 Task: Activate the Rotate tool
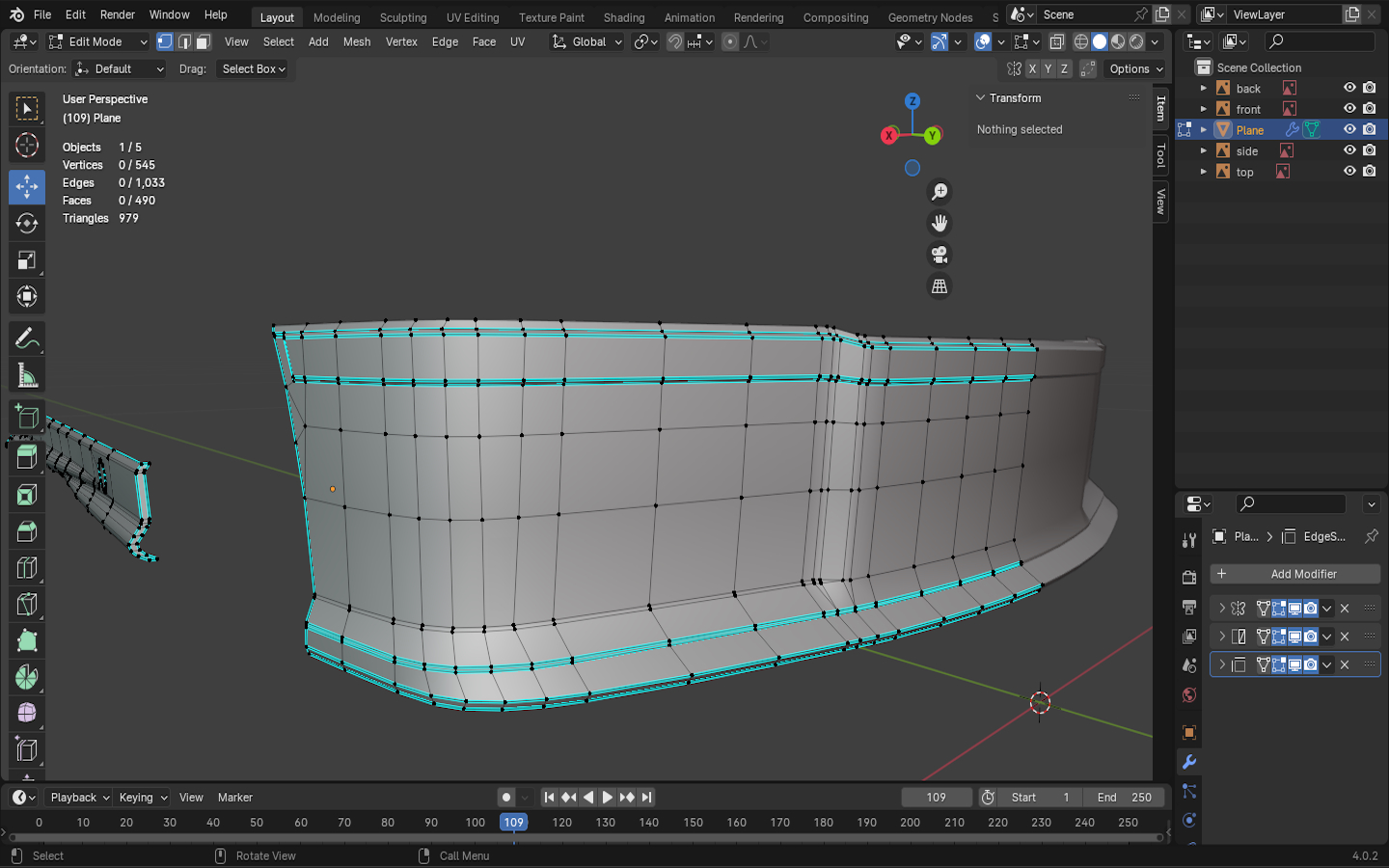click(27, 224)
